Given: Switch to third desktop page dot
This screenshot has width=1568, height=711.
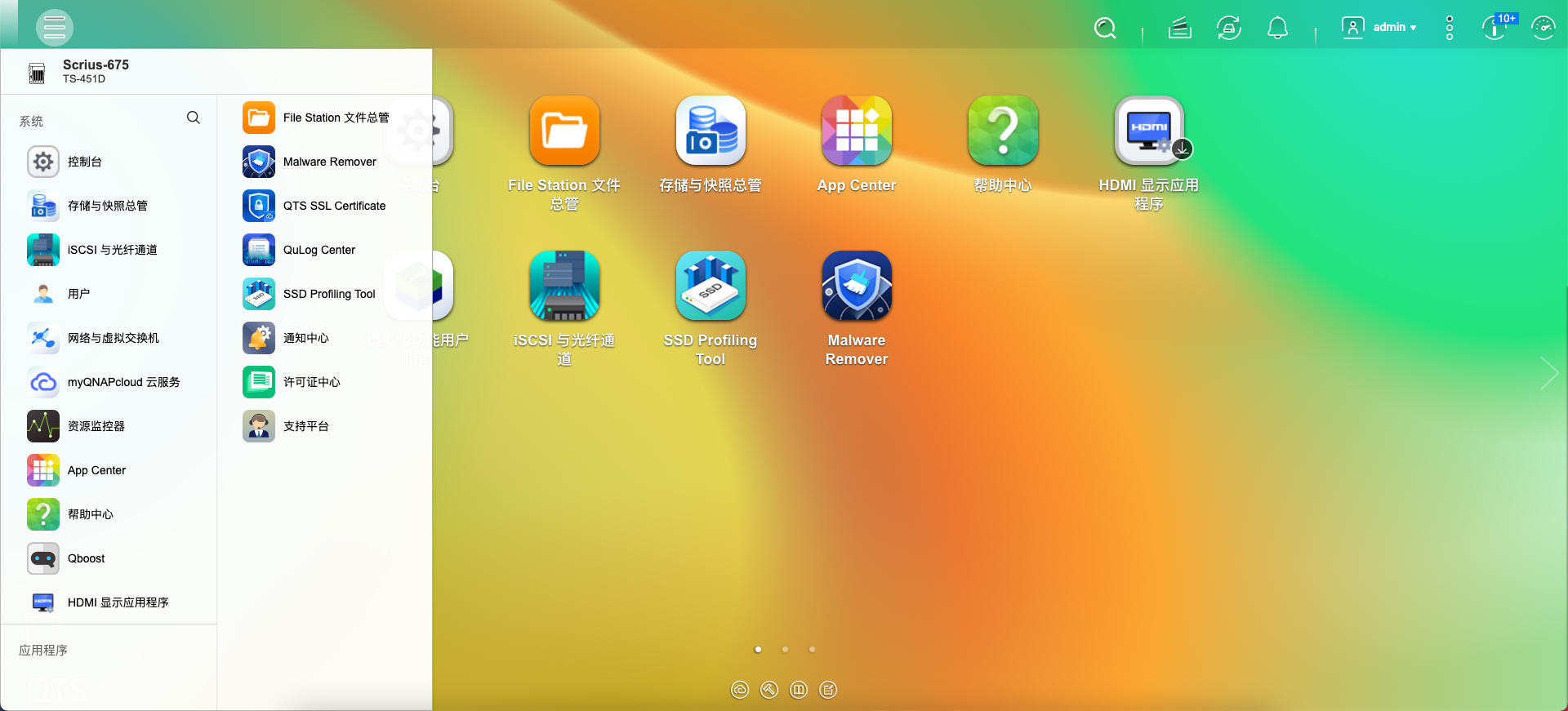Looking at the screenshot, I should pyautogui.click(x=812, y=650).
